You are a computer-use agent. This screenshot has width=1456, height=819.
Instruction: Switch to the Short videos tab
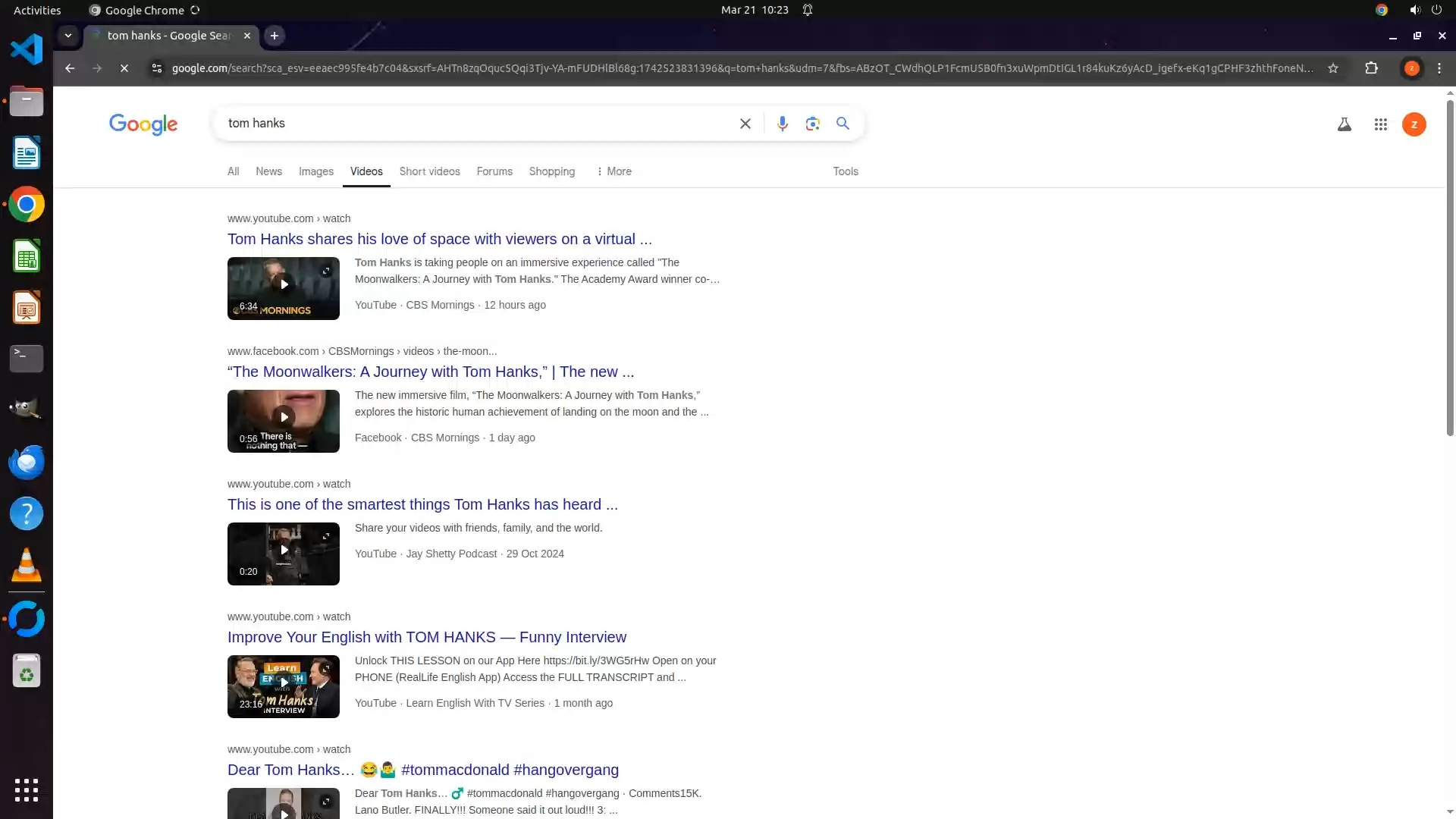coord(429,171)
